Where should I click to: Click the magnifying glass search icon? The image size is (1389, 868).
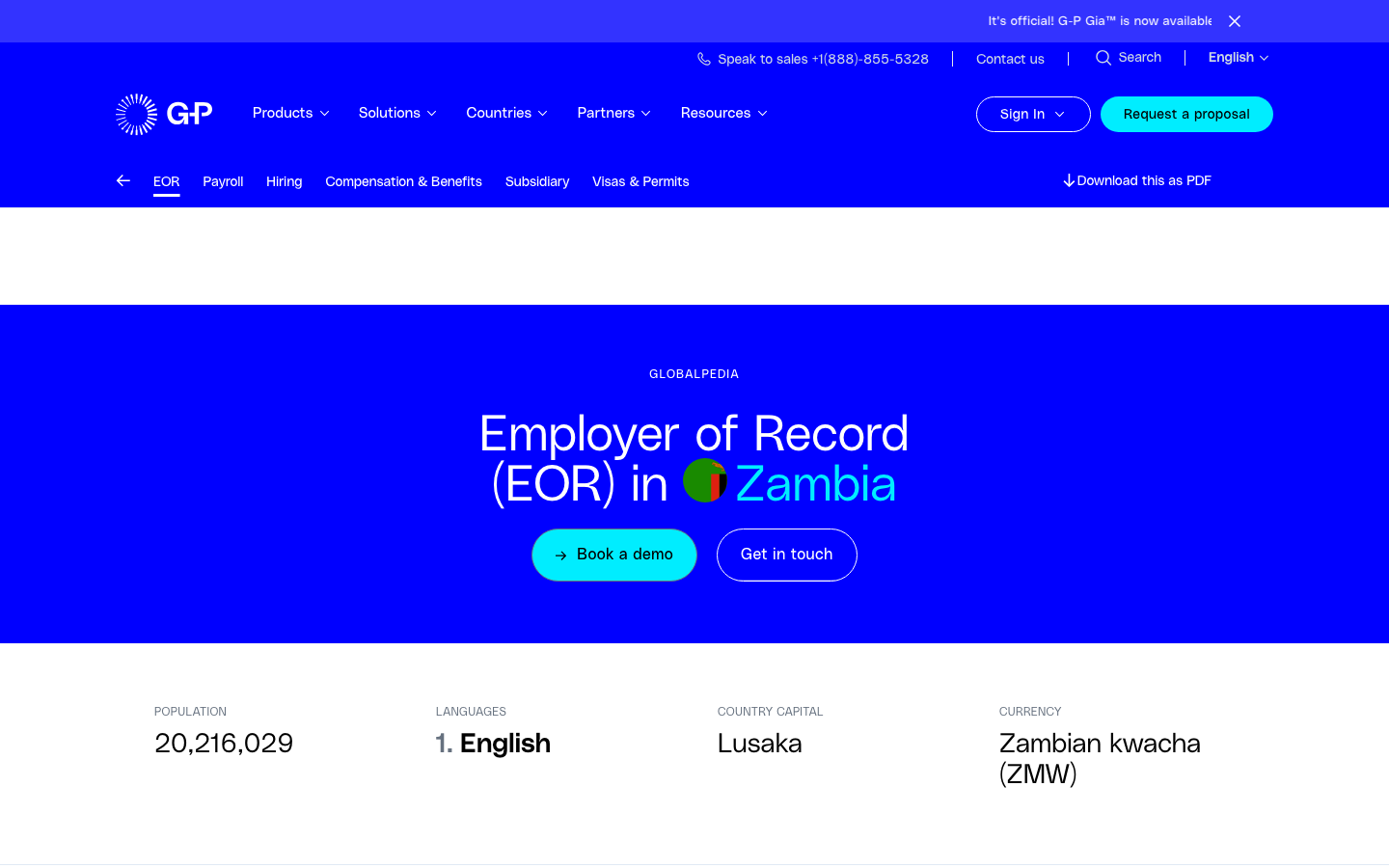point(1103,58)
